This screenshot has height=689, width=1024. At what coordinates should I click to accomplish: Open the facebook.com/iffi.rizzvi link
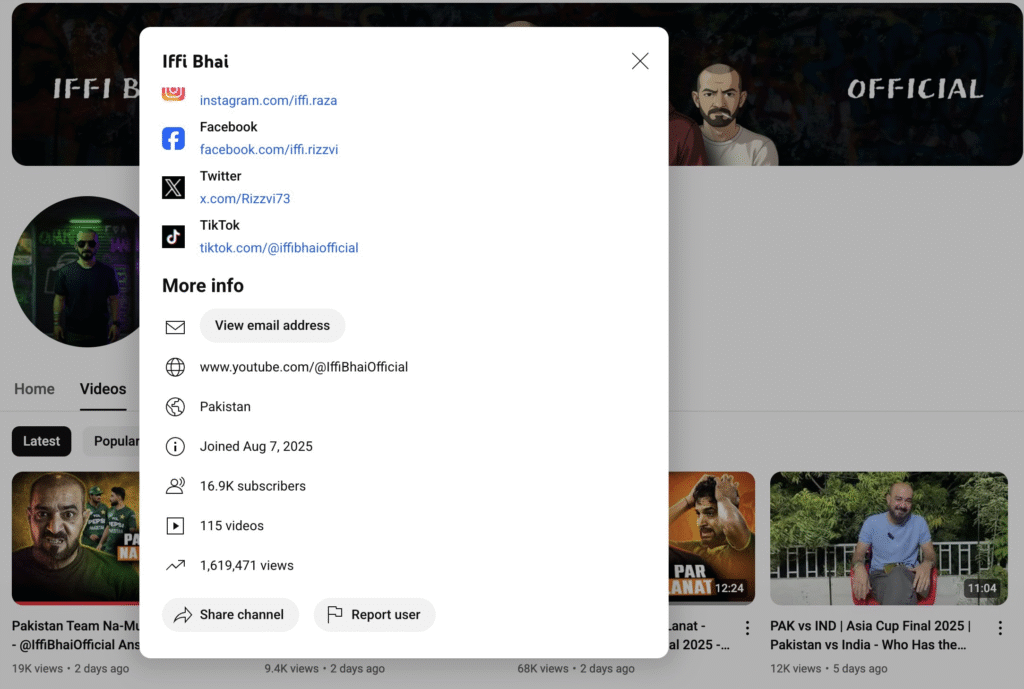[269, 150]
